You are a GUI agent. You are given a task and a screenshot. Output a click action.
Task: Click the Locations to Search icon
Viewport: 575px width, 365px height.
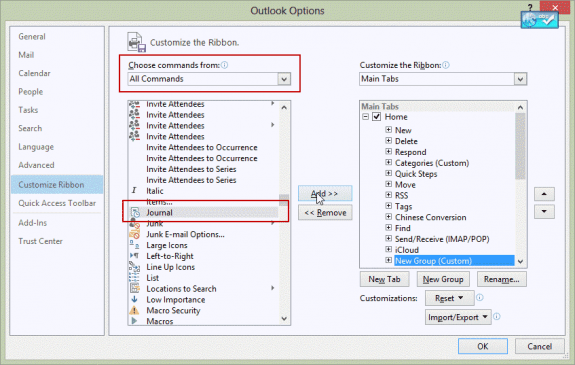tap(134, 288)
